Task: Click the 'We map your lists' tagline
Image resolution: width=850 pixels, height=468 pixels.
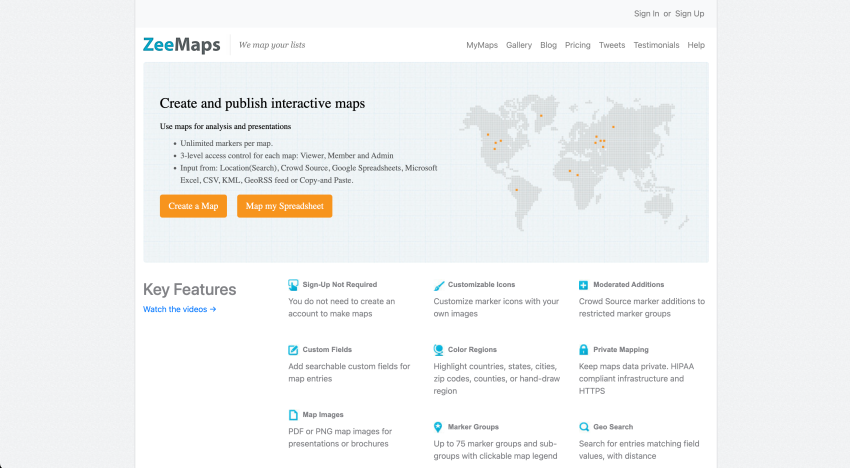Action: (x=272, y=45)
